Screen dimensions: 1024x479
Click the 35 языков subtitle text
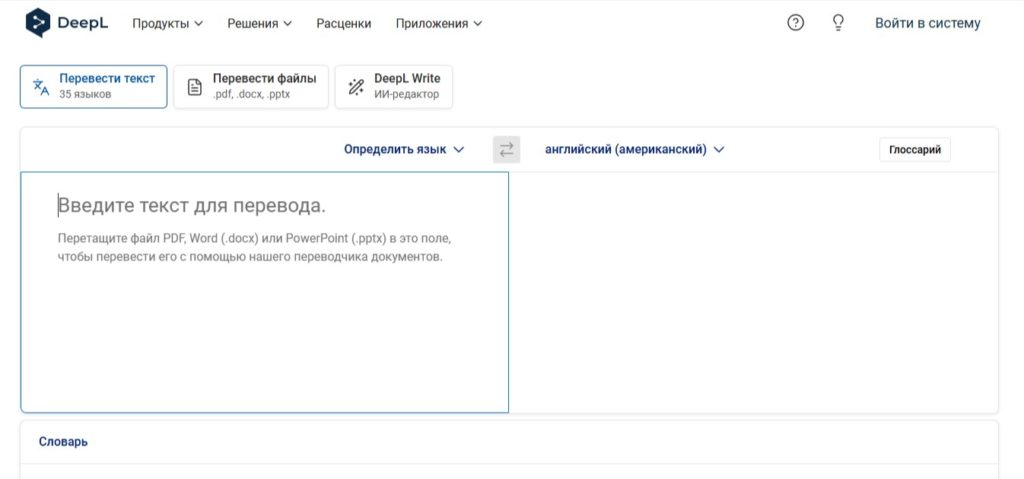pyautogui.click(x=85, y=94)
